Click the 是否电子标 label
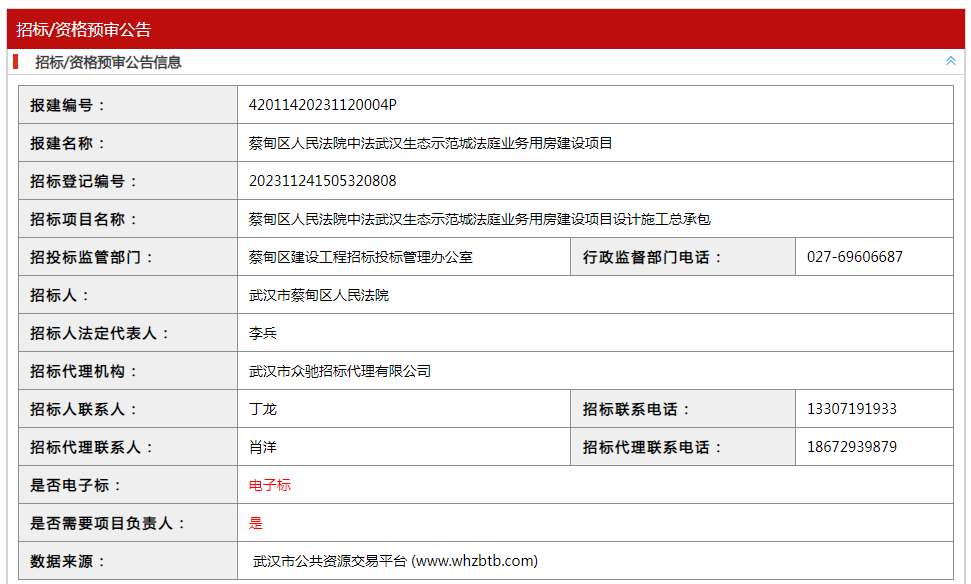The width and height of the screenshot is (971, 584). click(75, 485)
